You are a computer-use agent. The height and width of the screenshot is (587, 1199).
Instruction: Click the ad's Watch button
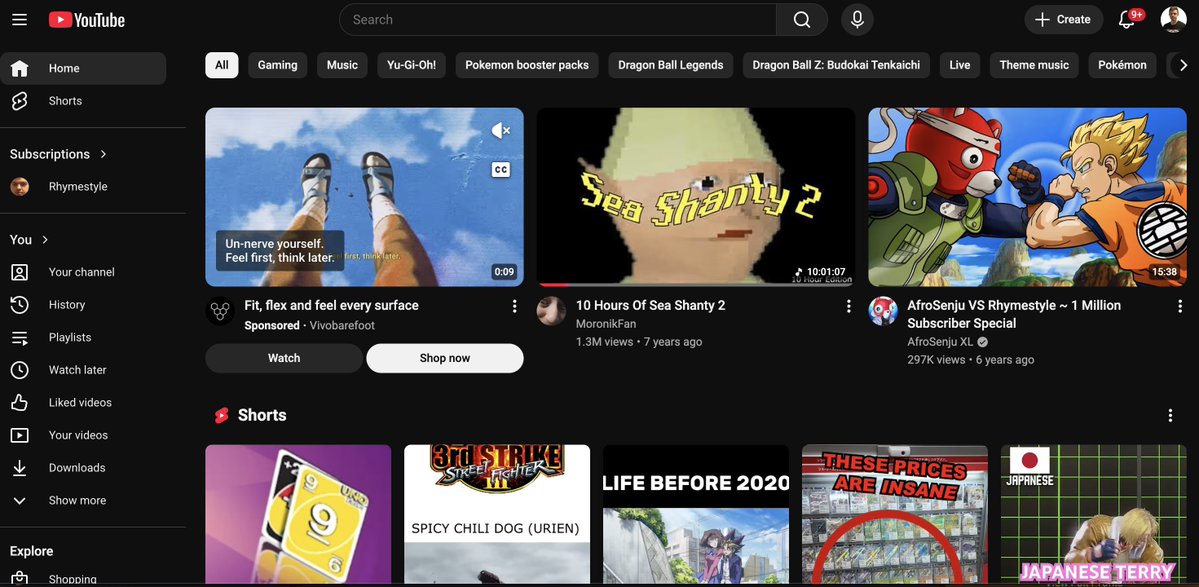(284, 358)
